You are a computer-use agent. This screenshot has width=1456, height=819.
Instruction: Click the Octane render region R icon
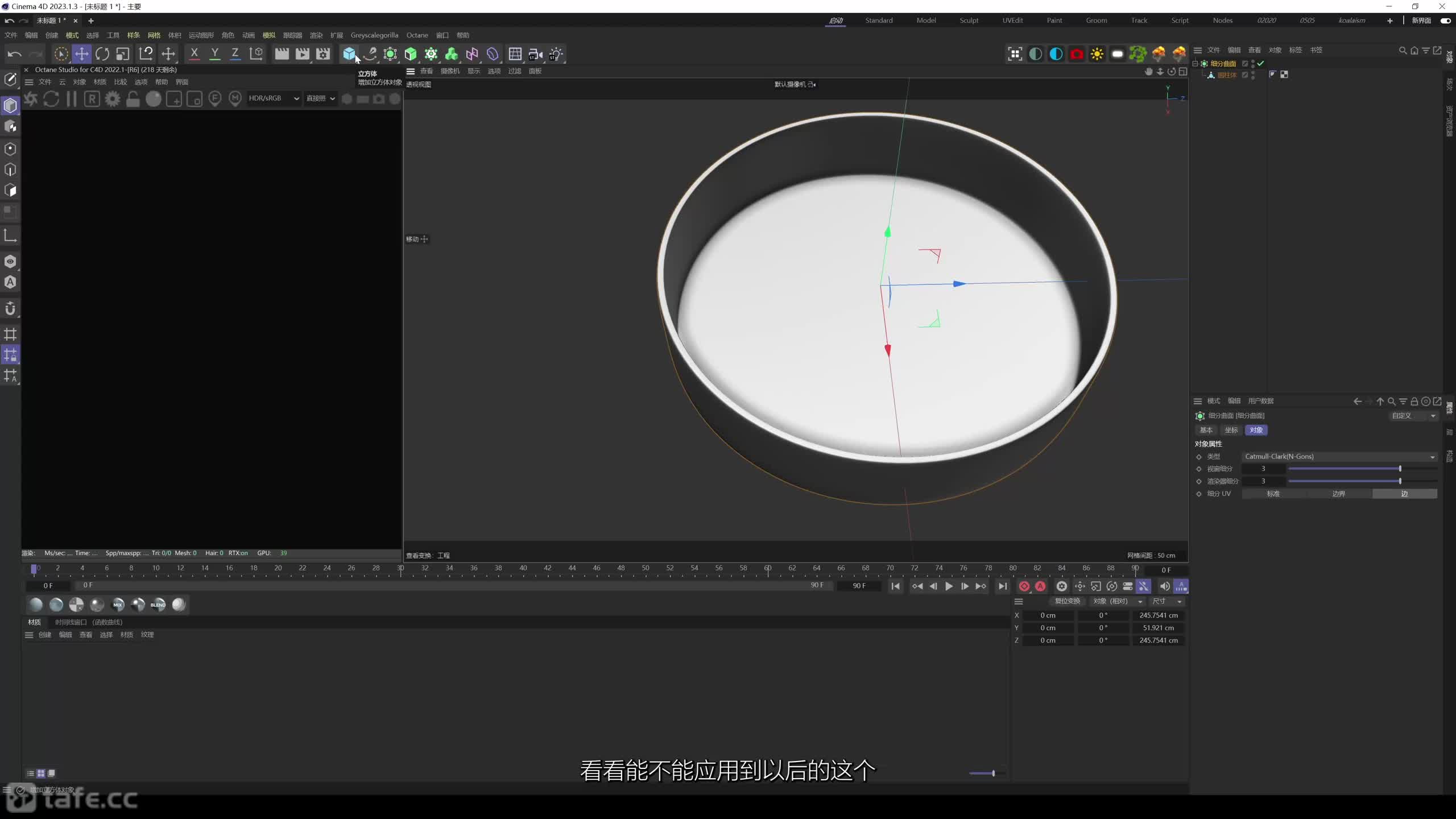[92, 98]
